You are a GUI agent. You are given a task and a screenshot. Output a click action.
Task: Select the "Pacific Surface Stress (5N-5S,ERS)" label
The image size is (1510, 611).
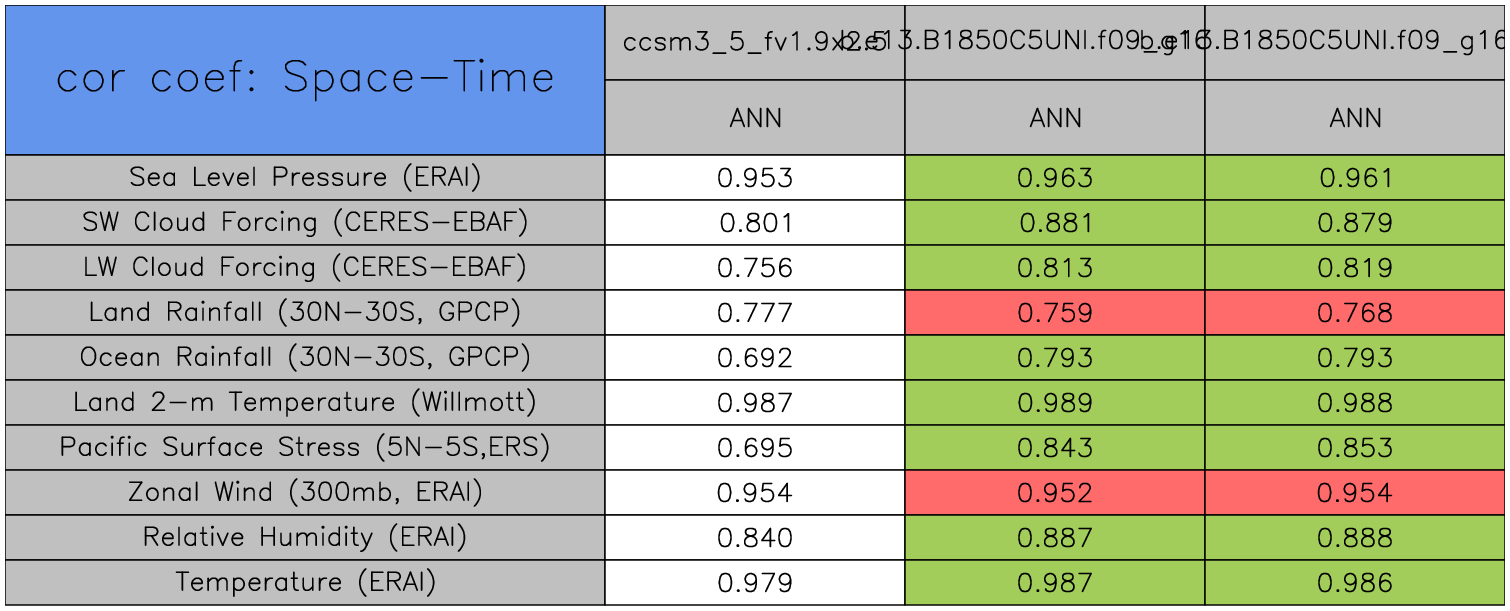[304, 447]
